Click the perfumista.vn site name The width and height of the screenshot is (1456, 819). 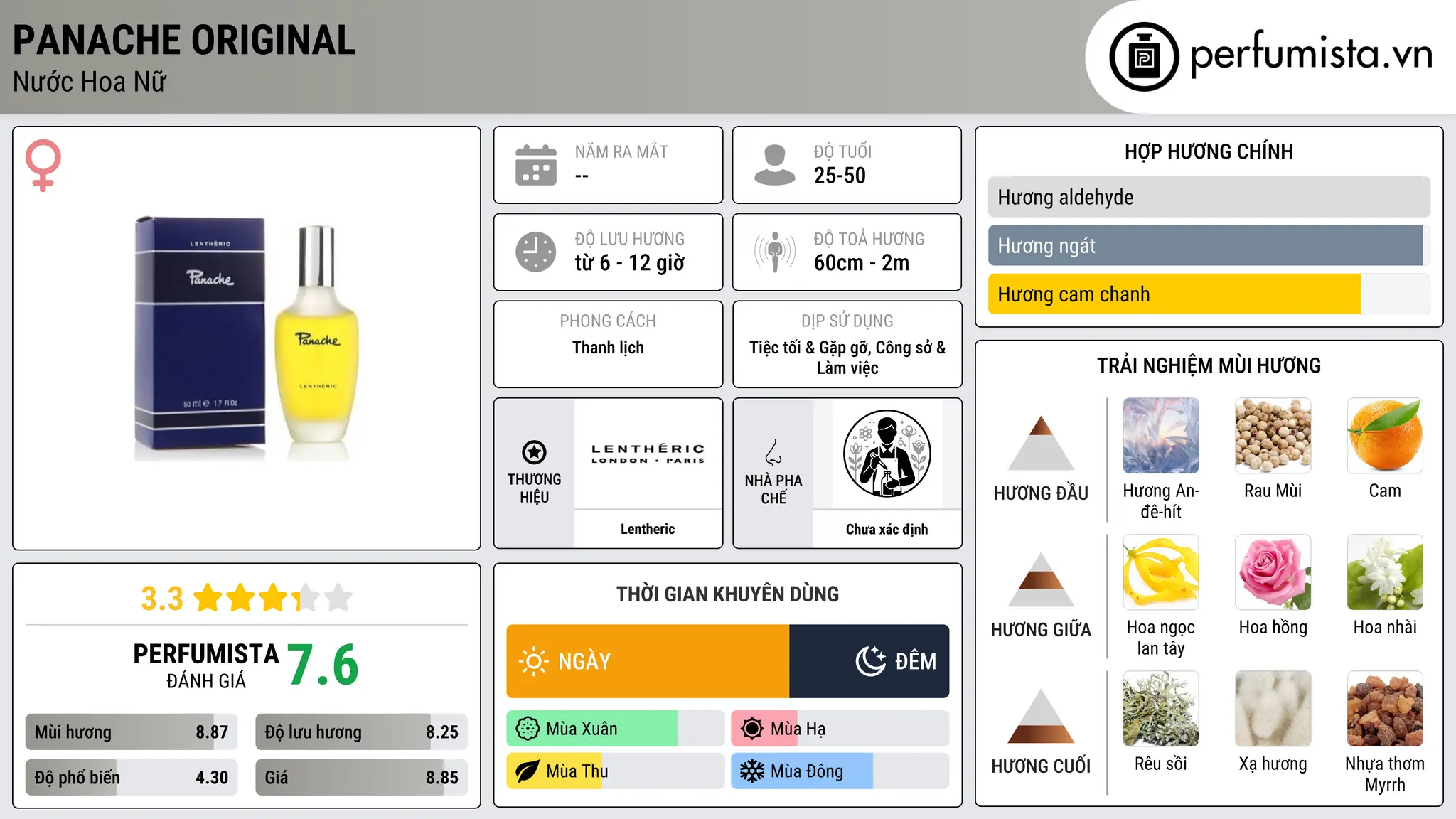tap(1311, 55)
